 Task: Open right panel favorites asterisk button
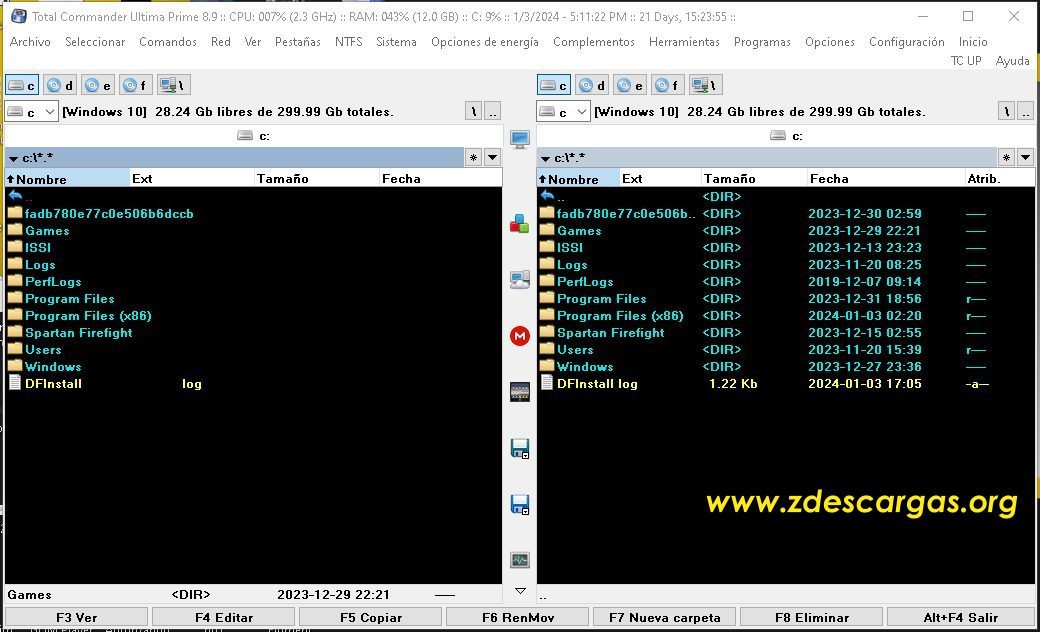pyautogui.click(x=1006, y=157)
